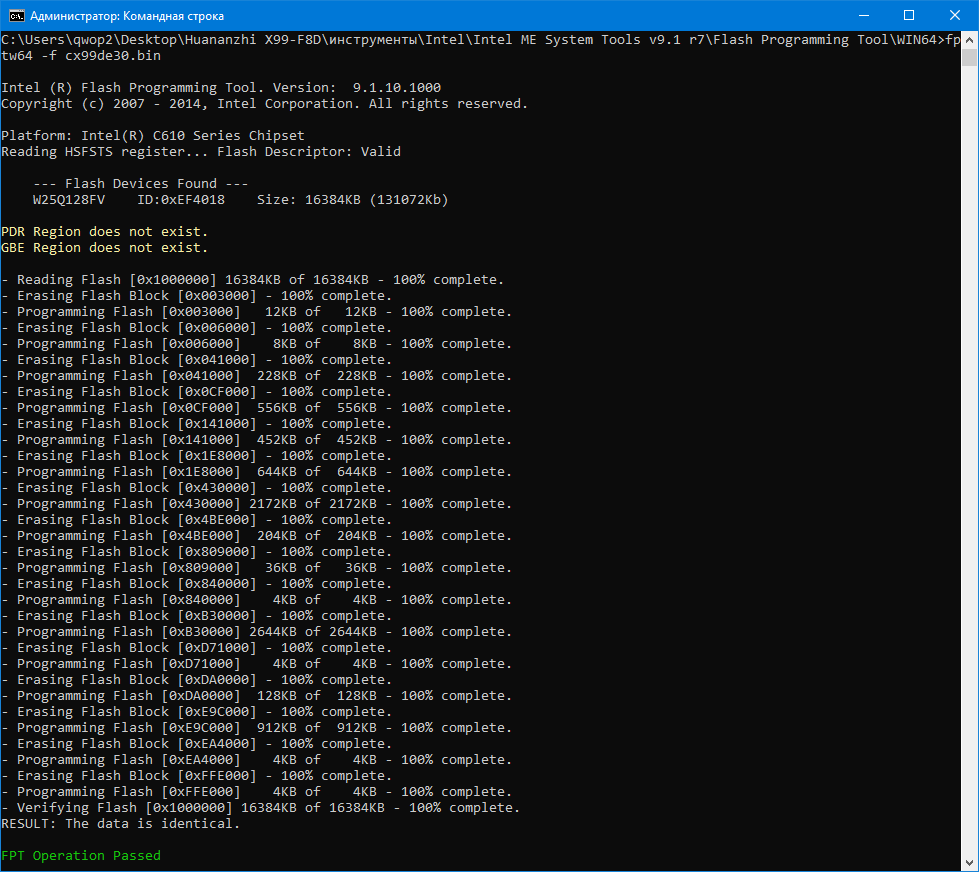Viewport: 979px width, 872px height.
Task: Click 'Programming Flash [0xE9C000]' 912KB line
Action: pos(257,728)
